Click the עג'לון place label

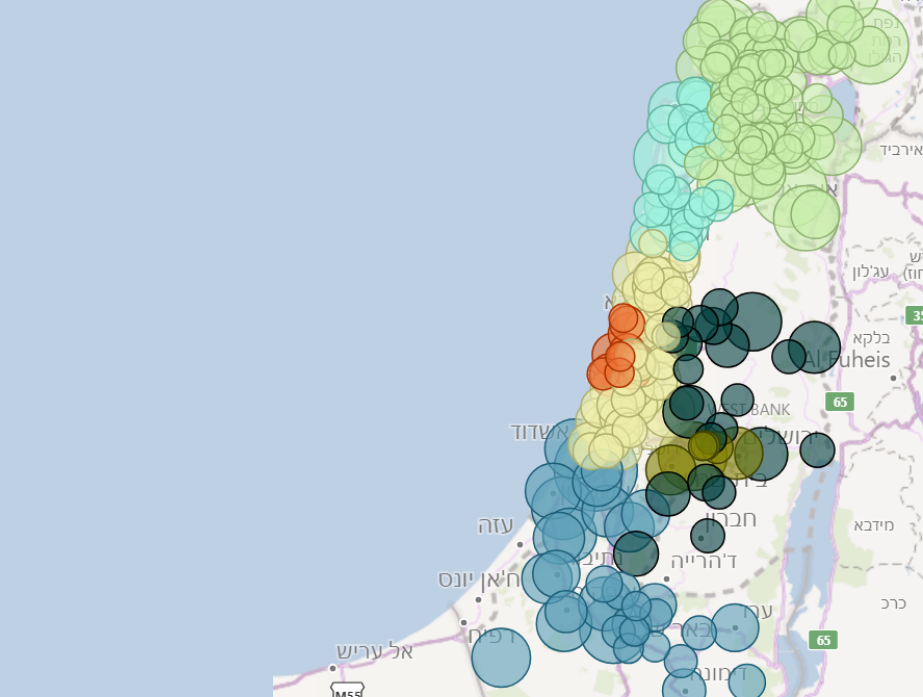[x=871, y=271]
